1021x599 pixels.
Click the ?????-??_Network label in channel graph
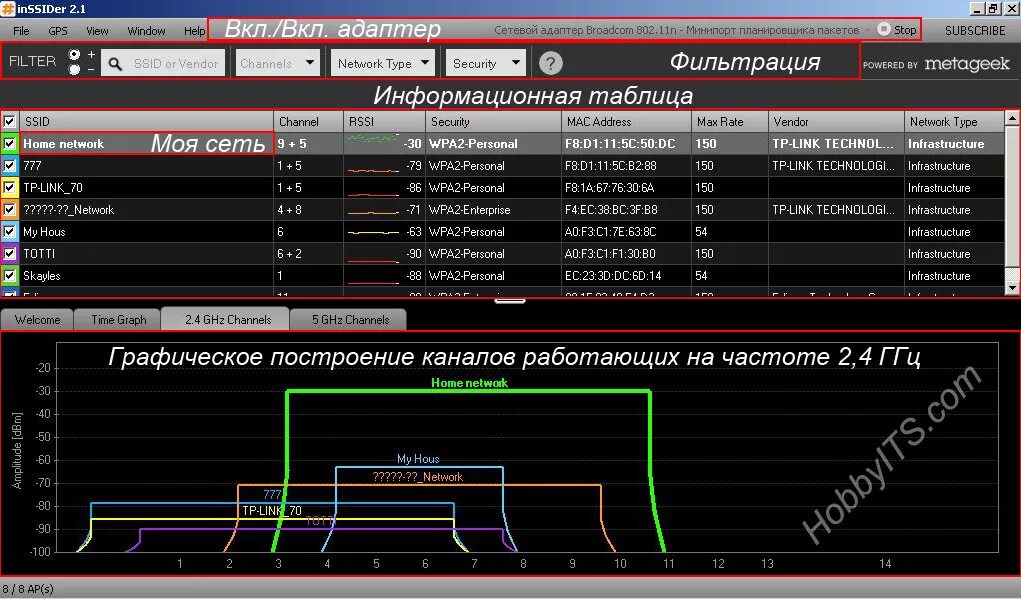417,477
